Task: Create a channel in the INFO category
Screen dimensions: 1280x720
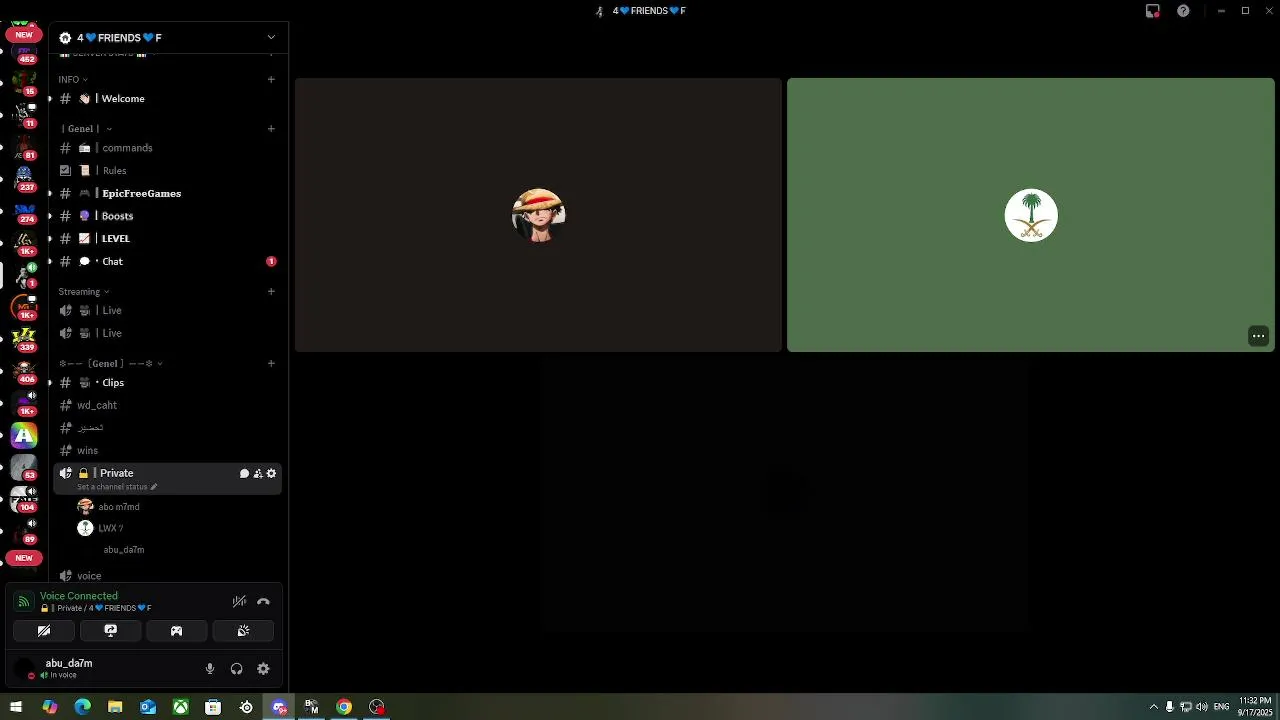Action: 271,80
